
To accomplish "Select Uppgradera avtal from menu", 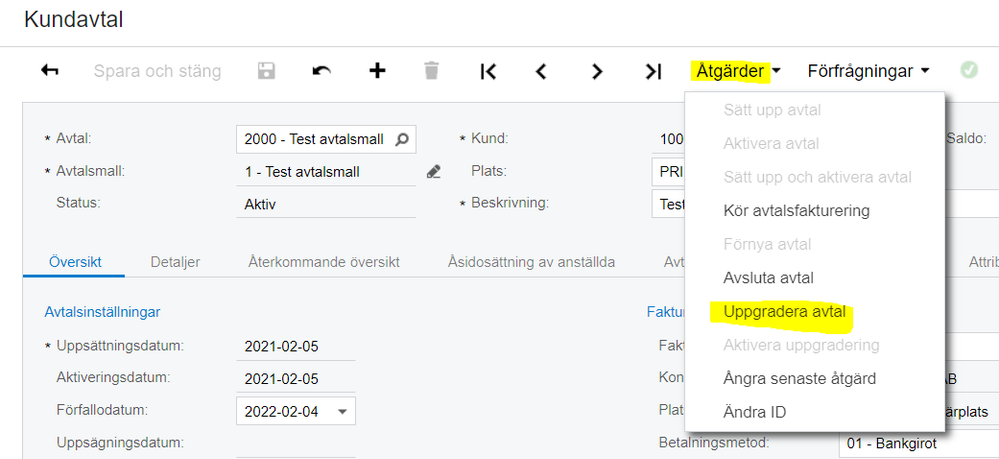I will tap(784, 312).
